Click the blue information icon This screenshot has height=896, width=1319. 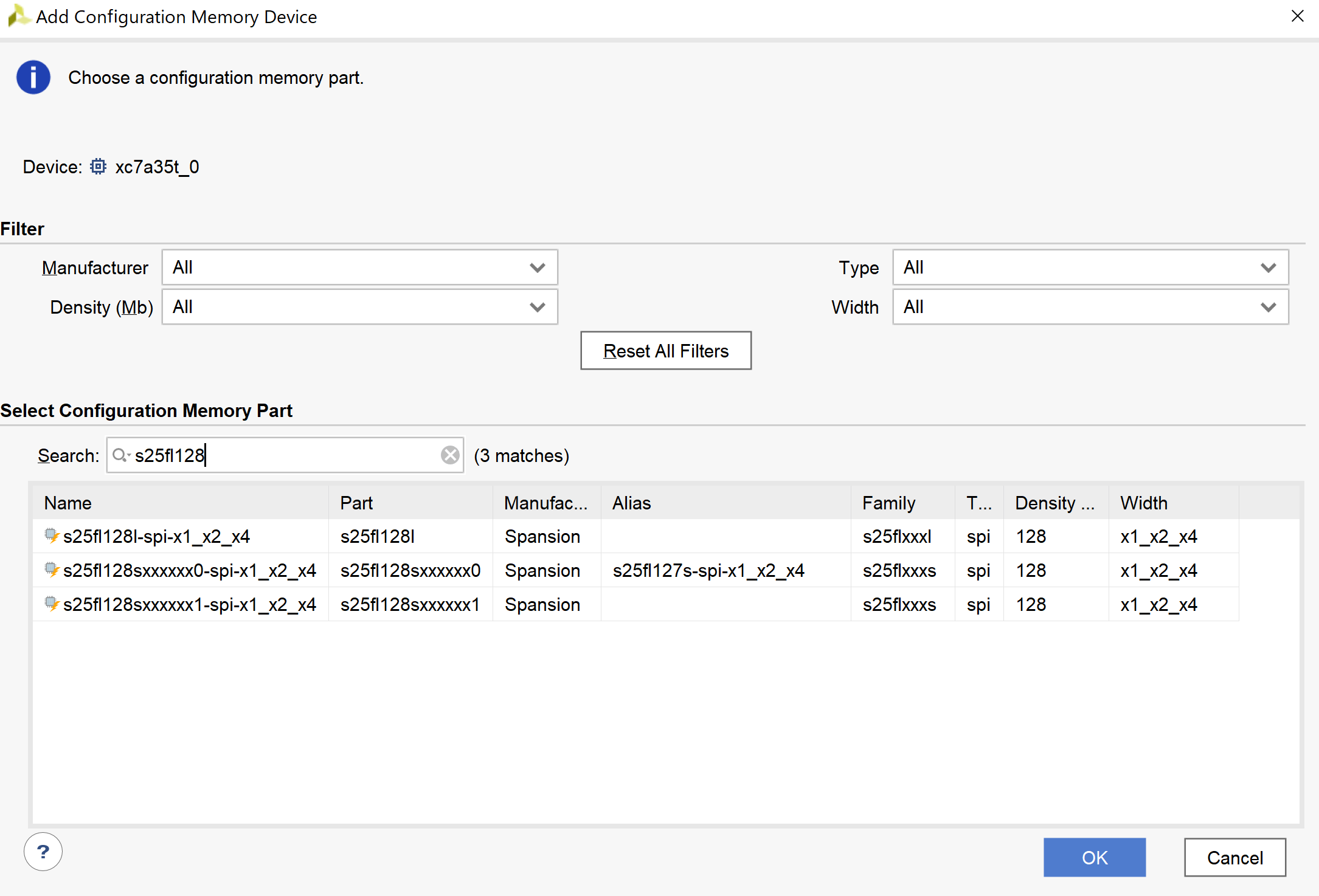[33, 77]
